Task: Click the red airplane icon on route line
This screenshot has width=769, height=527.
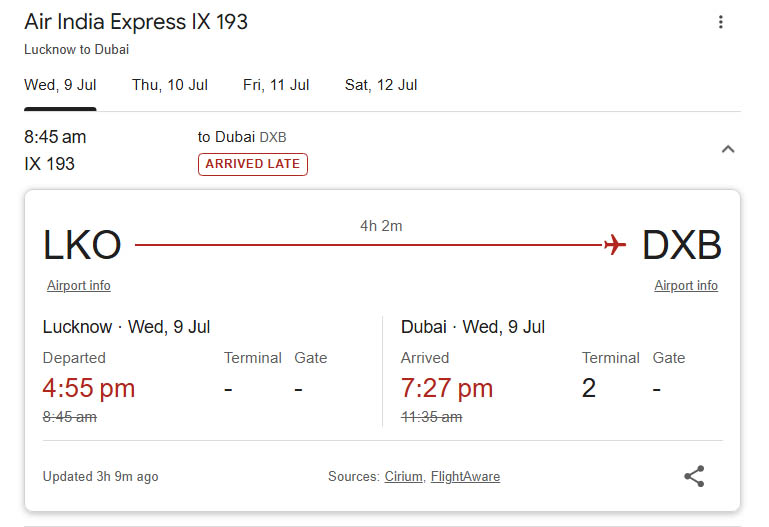Action: coord(615,244)
